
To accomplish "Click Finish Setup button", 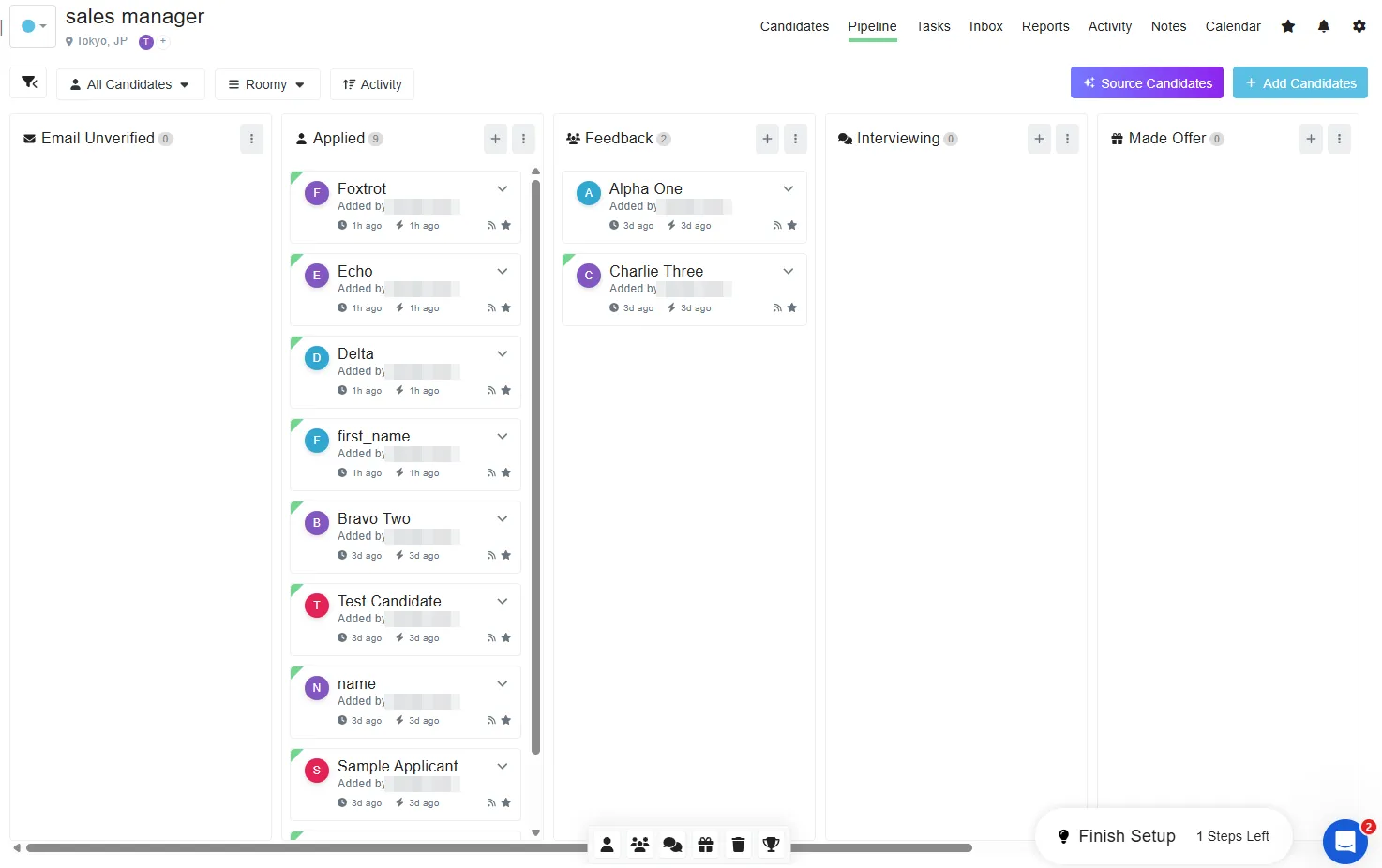I will click(1164, 836).
